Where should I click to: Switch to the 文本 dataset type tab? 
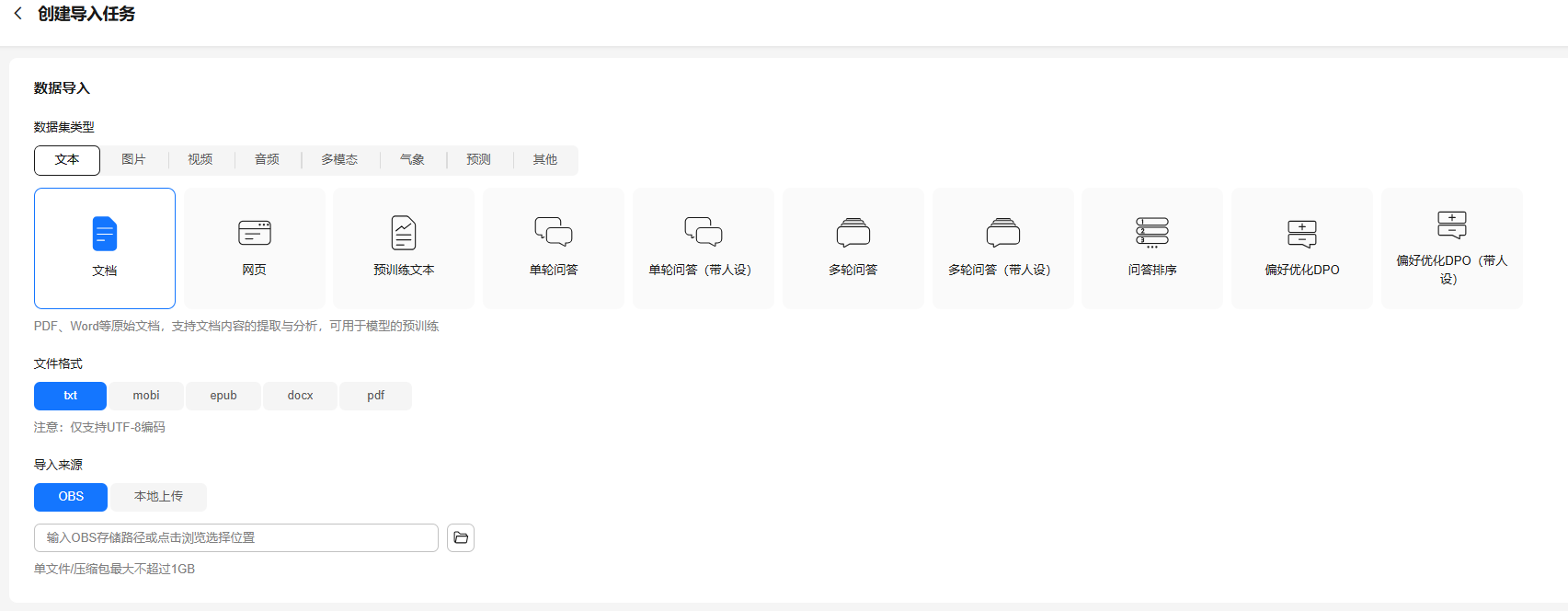[x=67, y=160]
